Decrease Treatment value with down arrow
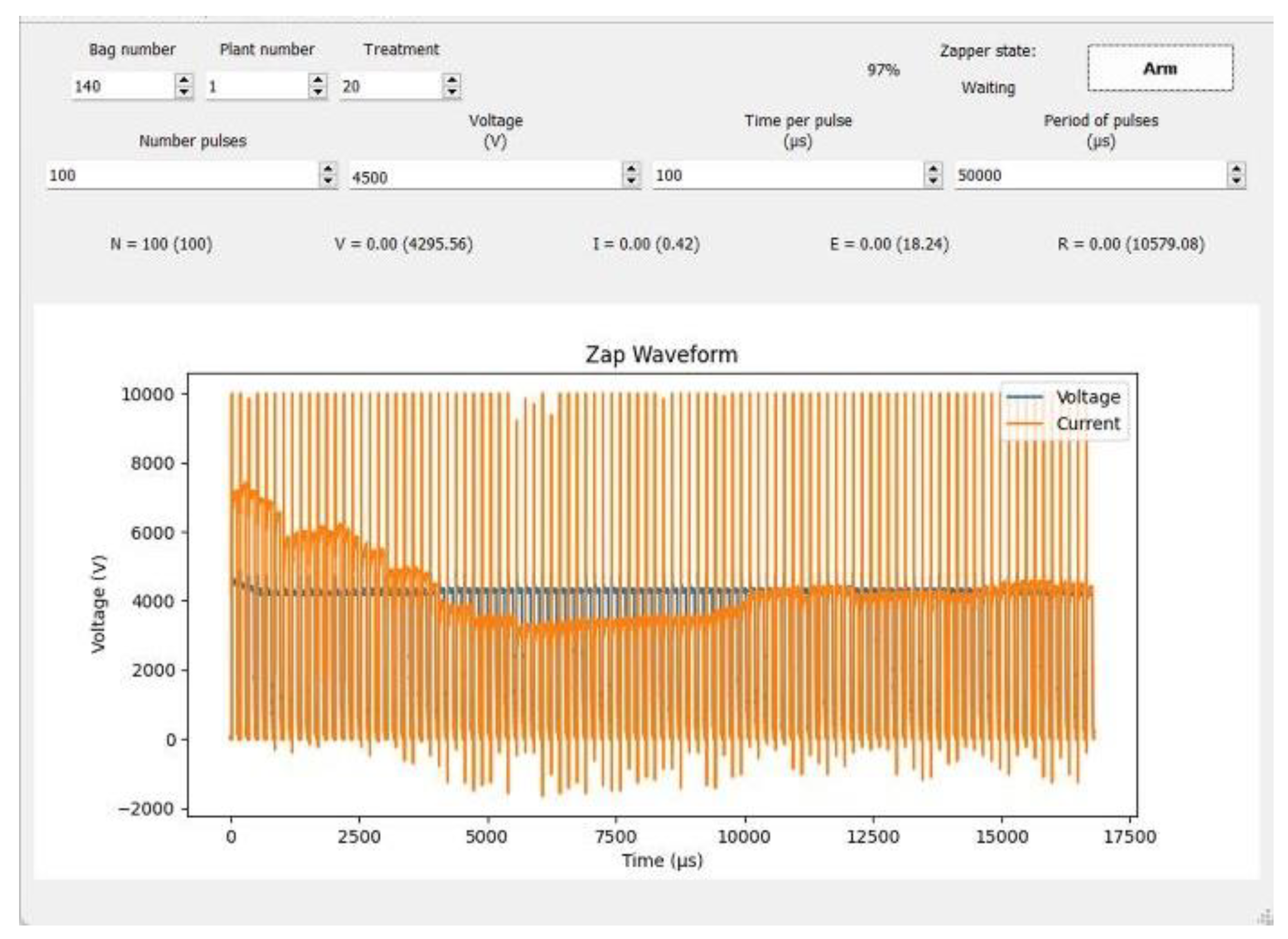The image size is (1288, 939). pyautogui.click(x=451, y=92)
